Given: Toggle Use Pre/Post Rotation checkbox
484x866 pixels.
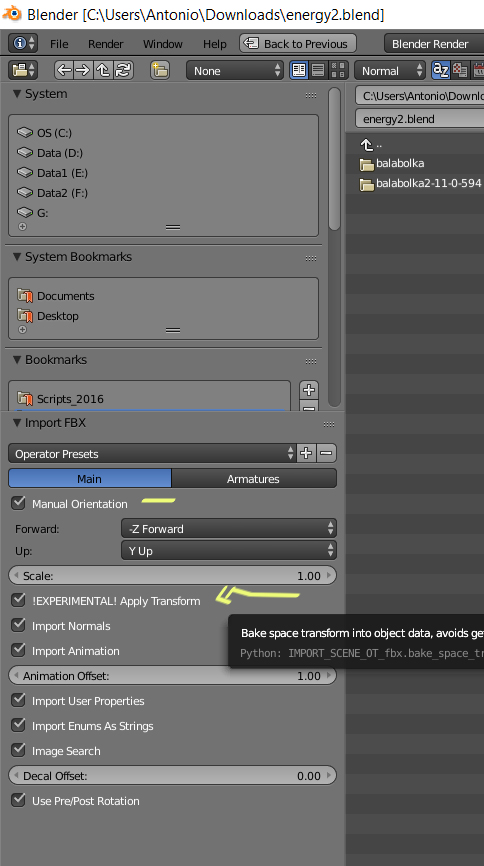Looking at the screenshot, I should pos(19,800).
